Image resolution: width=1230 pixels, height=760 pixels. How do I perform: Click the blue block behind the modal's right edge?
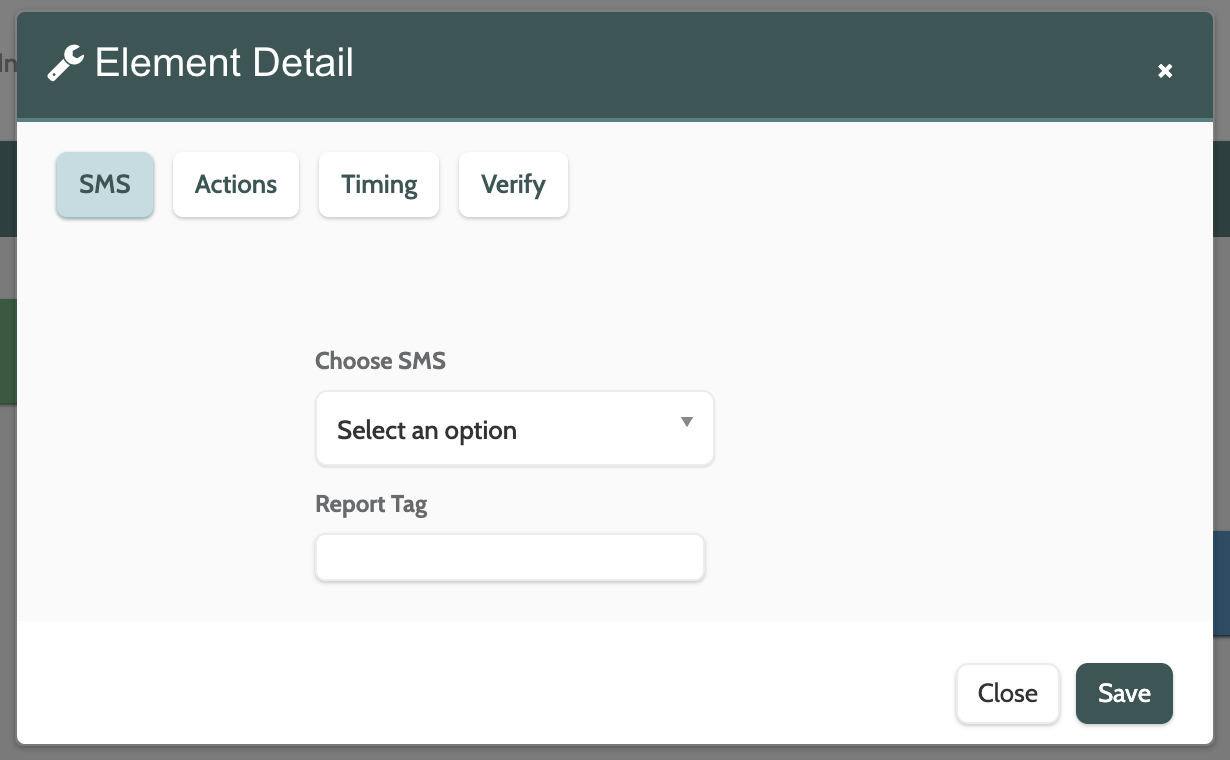(1221, 584)
